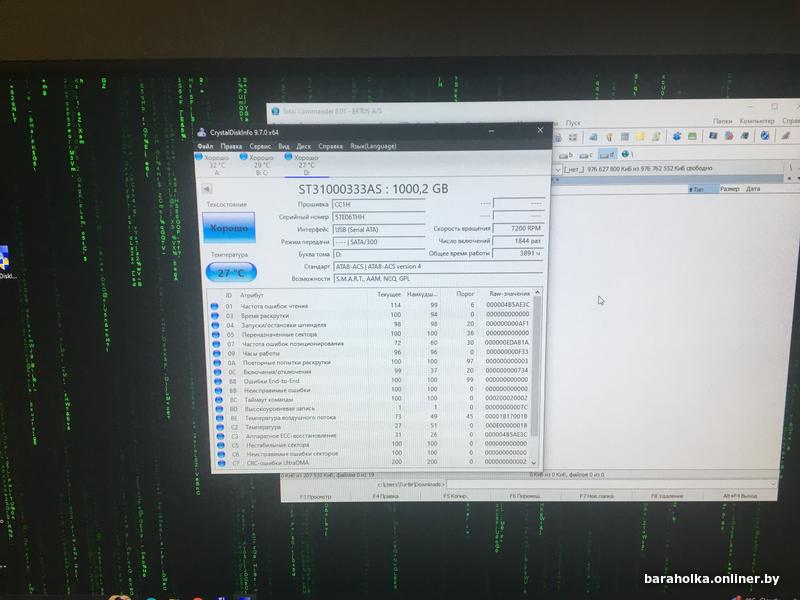Click status icon of attribute 03 row
Image resolution: width=800 pixels, height=600 pixels.
coord(215,316)
